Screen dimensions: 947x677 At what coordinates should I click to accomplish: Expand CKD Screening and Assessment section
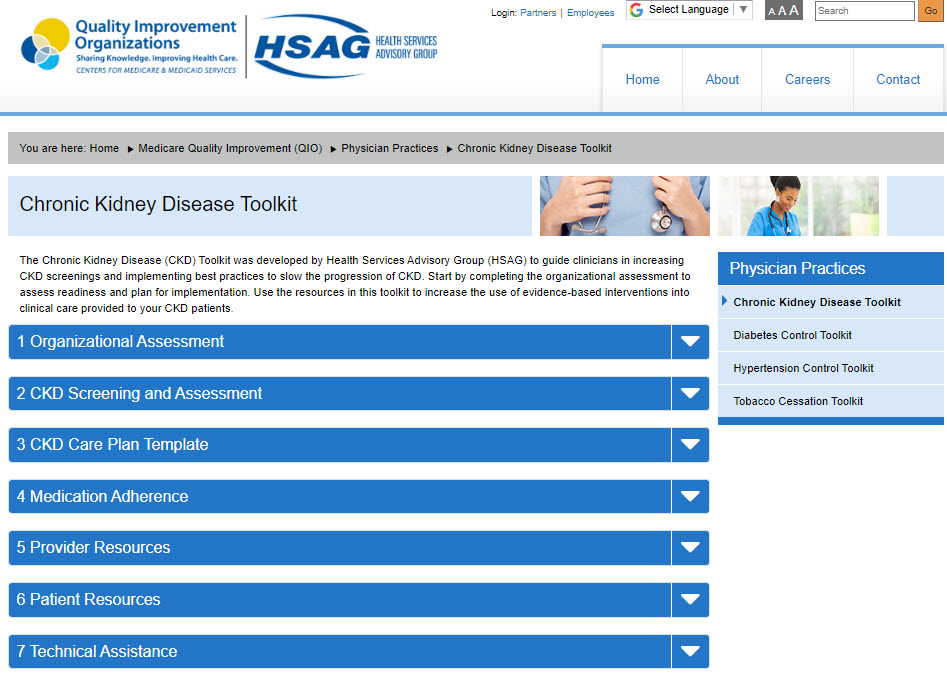point(690,394)
